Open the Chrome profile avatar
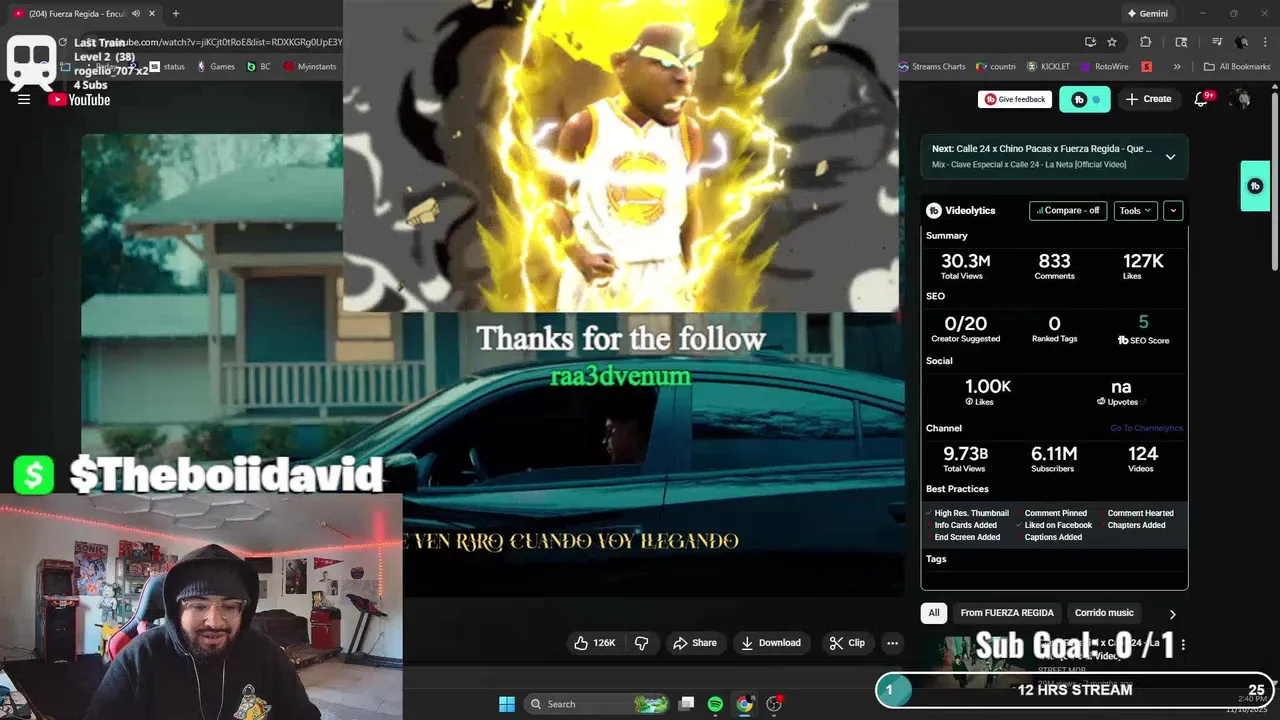 [x=1241, y=42]
